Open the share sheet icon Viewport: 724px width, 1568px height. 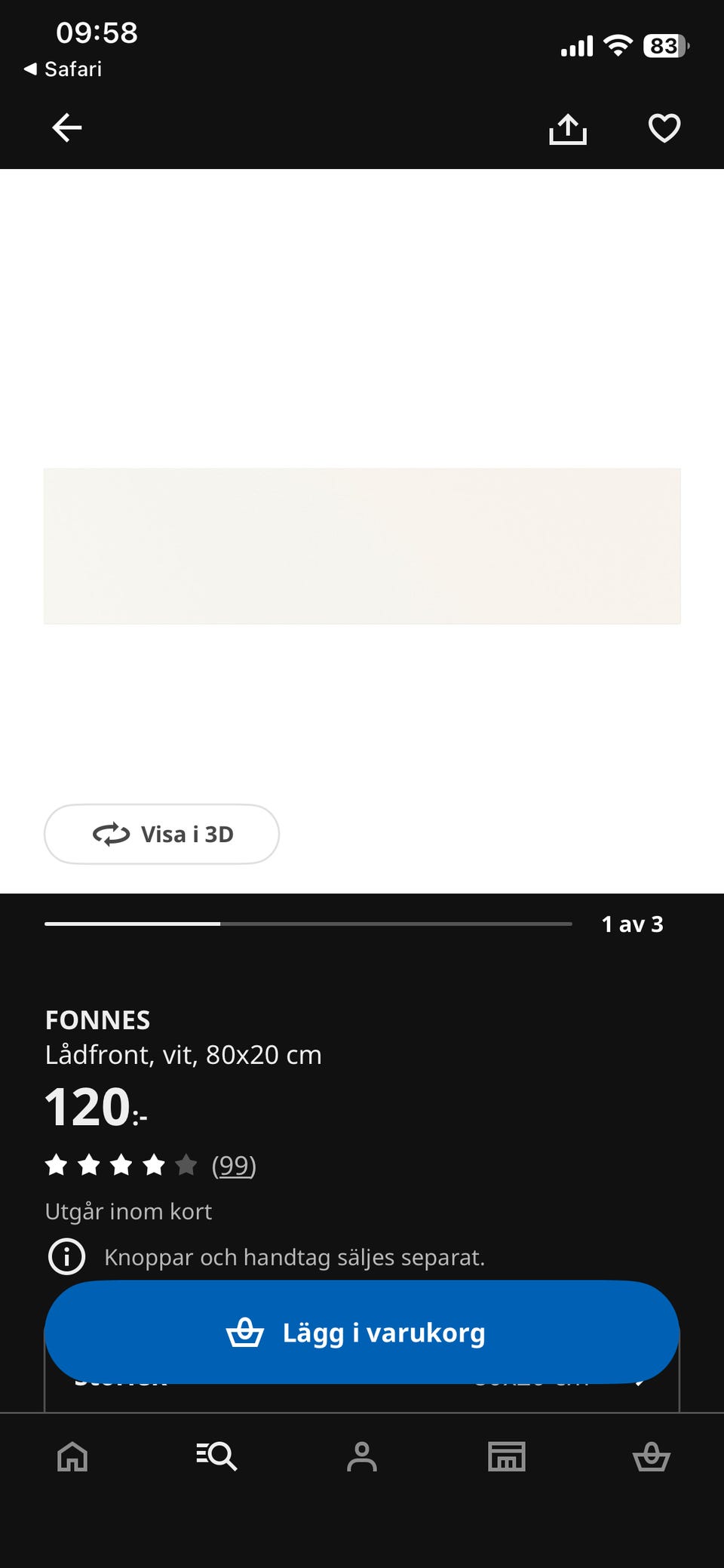pyautogui.click(x=567, y=128)
